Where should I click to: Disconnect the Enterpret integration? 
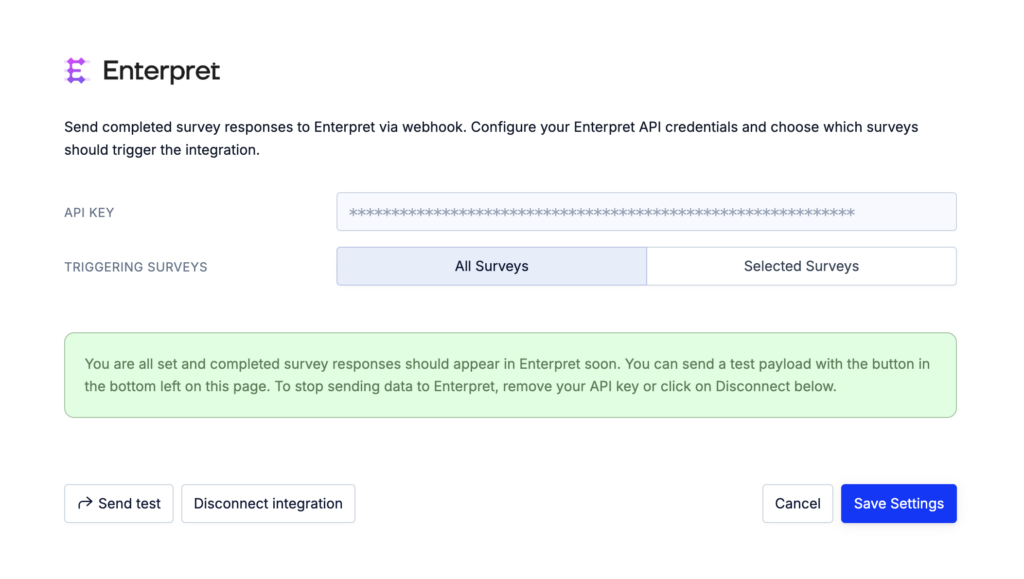268,503
